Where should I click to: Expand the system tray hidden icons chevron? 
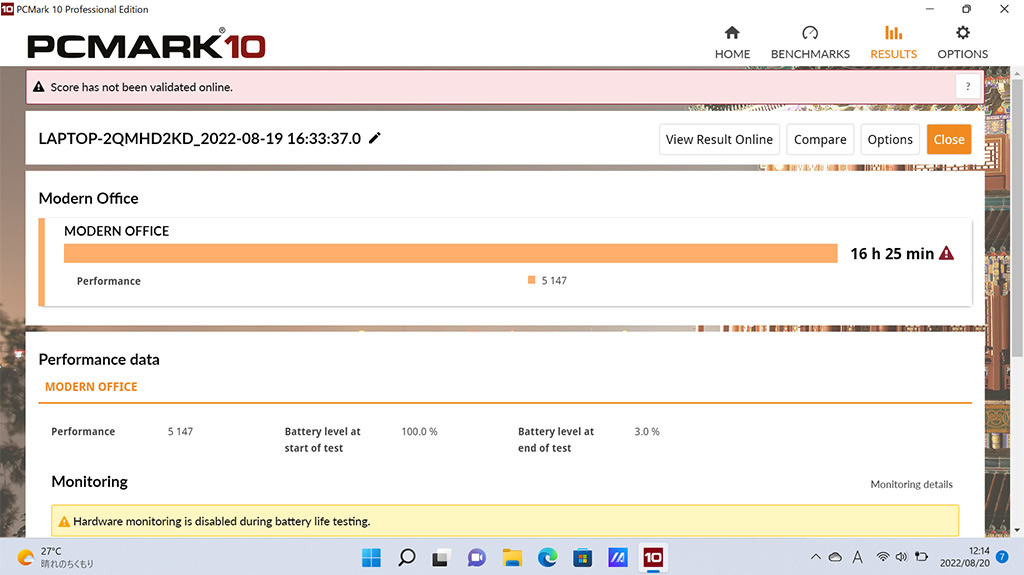pyautogui.click(x=816, y=557)
